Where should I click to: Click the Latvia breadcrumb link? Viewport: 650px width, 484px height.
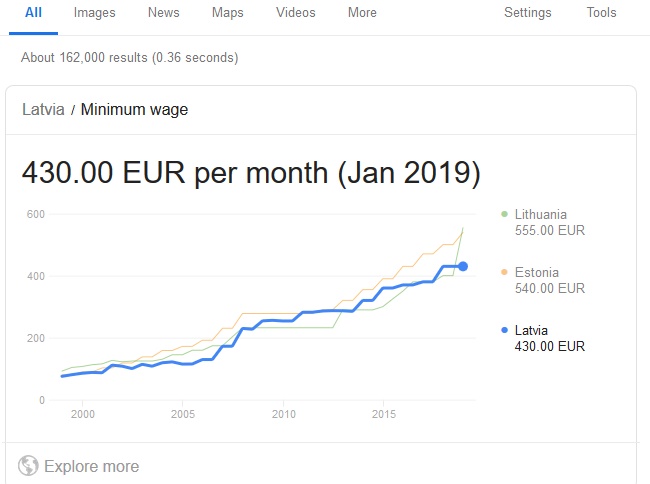point(43,109)
